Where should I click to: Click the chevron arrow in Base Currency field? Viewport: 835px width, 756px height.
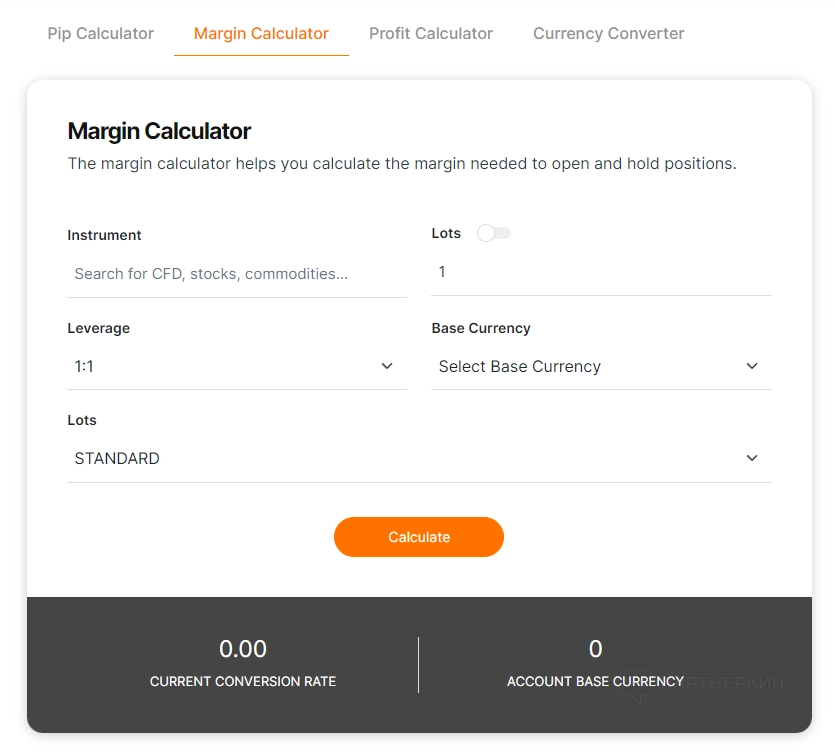tap(753, 366)
